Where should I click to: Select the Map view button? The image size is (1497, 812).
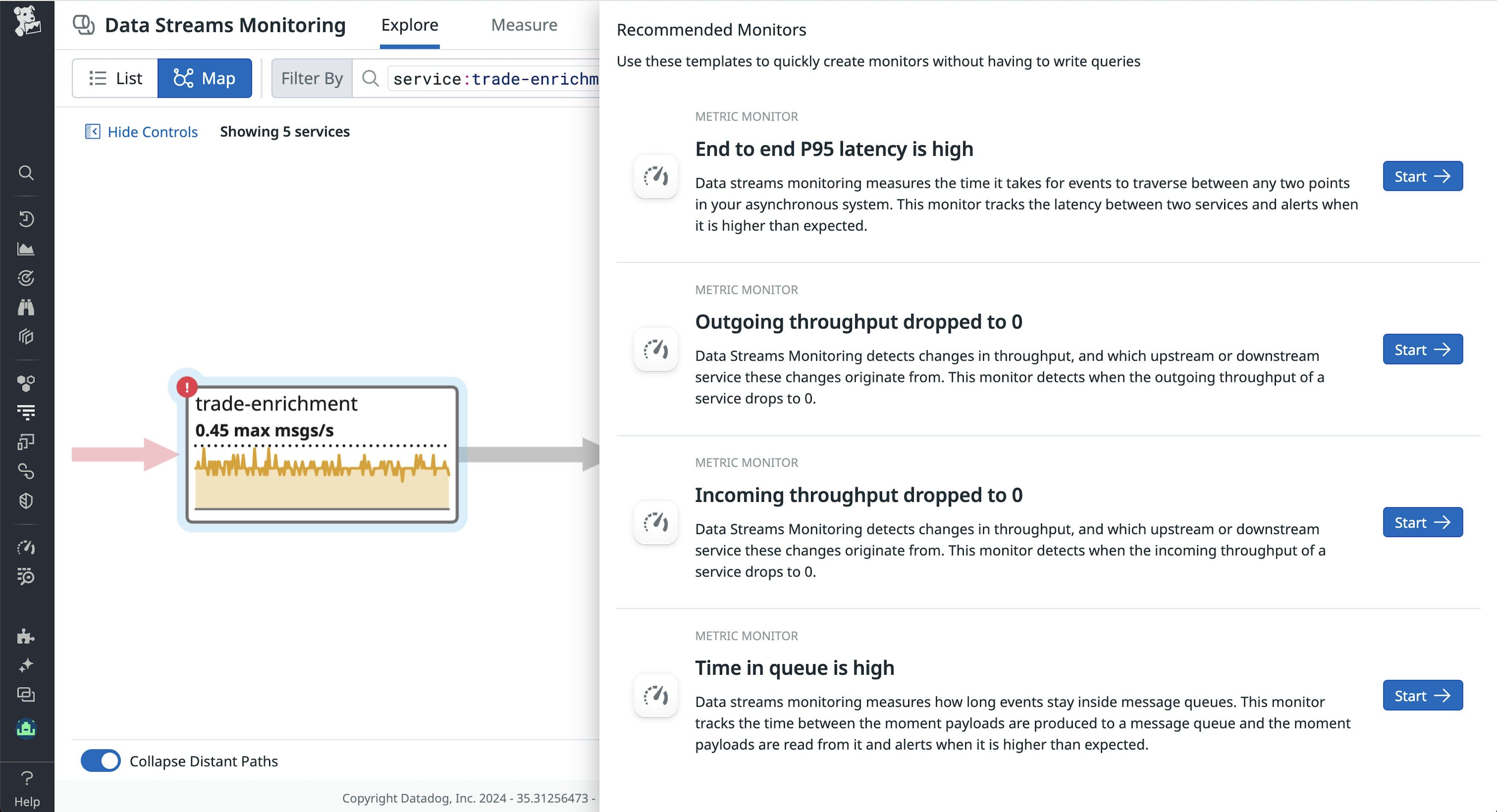(x=204, y=79)
